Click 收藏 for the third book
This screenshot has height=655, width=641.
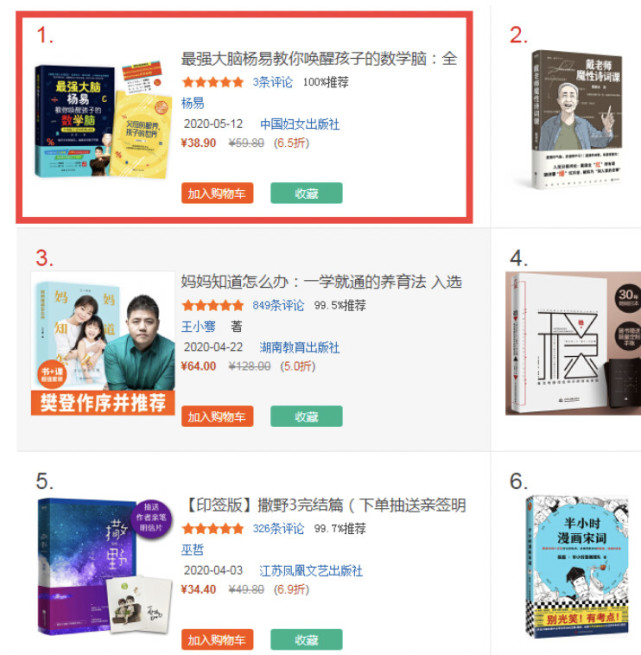pos(306,416)
